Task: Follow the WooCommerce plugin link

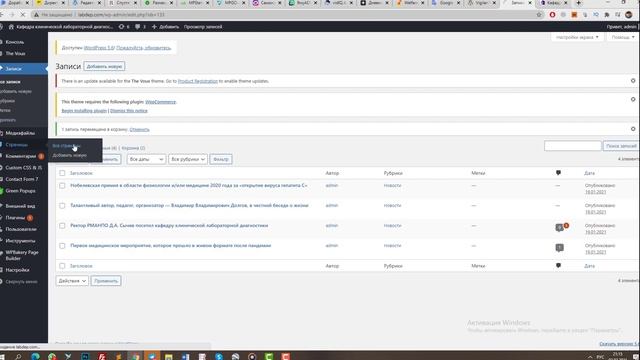Action: point(160,102)
